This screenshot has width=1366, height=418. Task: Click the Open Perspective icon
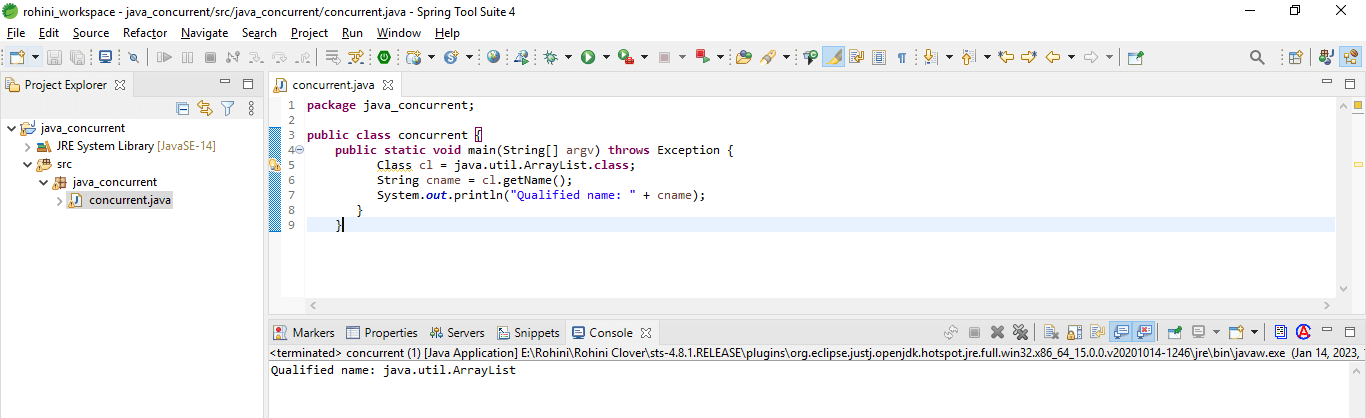(1295, 57)
